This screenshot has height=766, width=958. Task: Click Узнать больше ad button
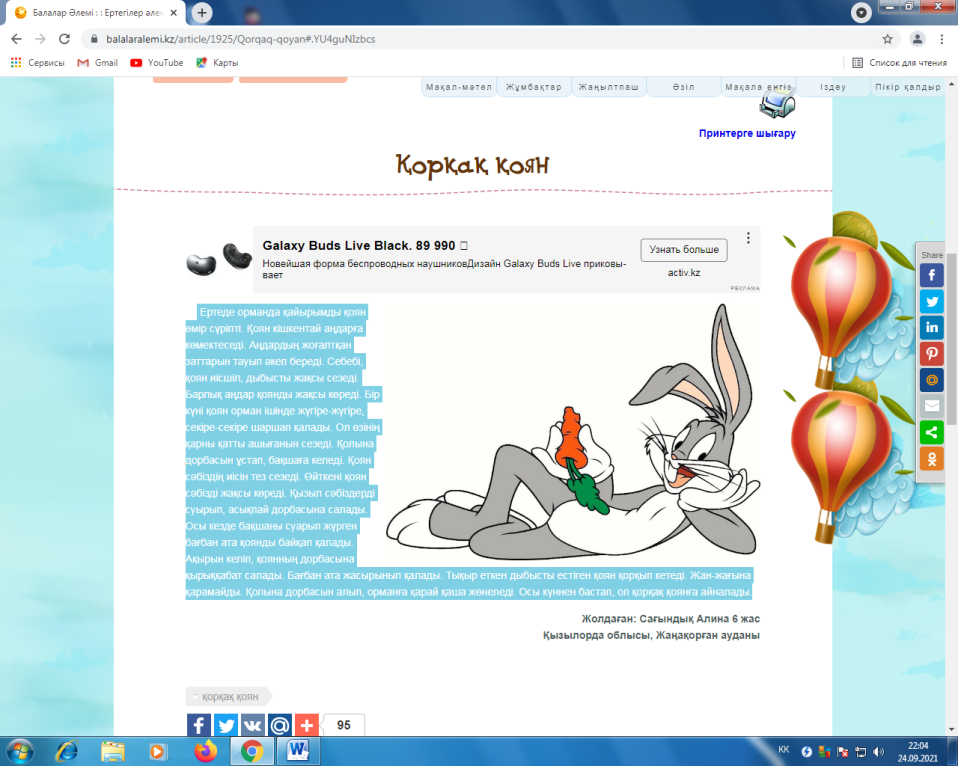coord(684,250)
